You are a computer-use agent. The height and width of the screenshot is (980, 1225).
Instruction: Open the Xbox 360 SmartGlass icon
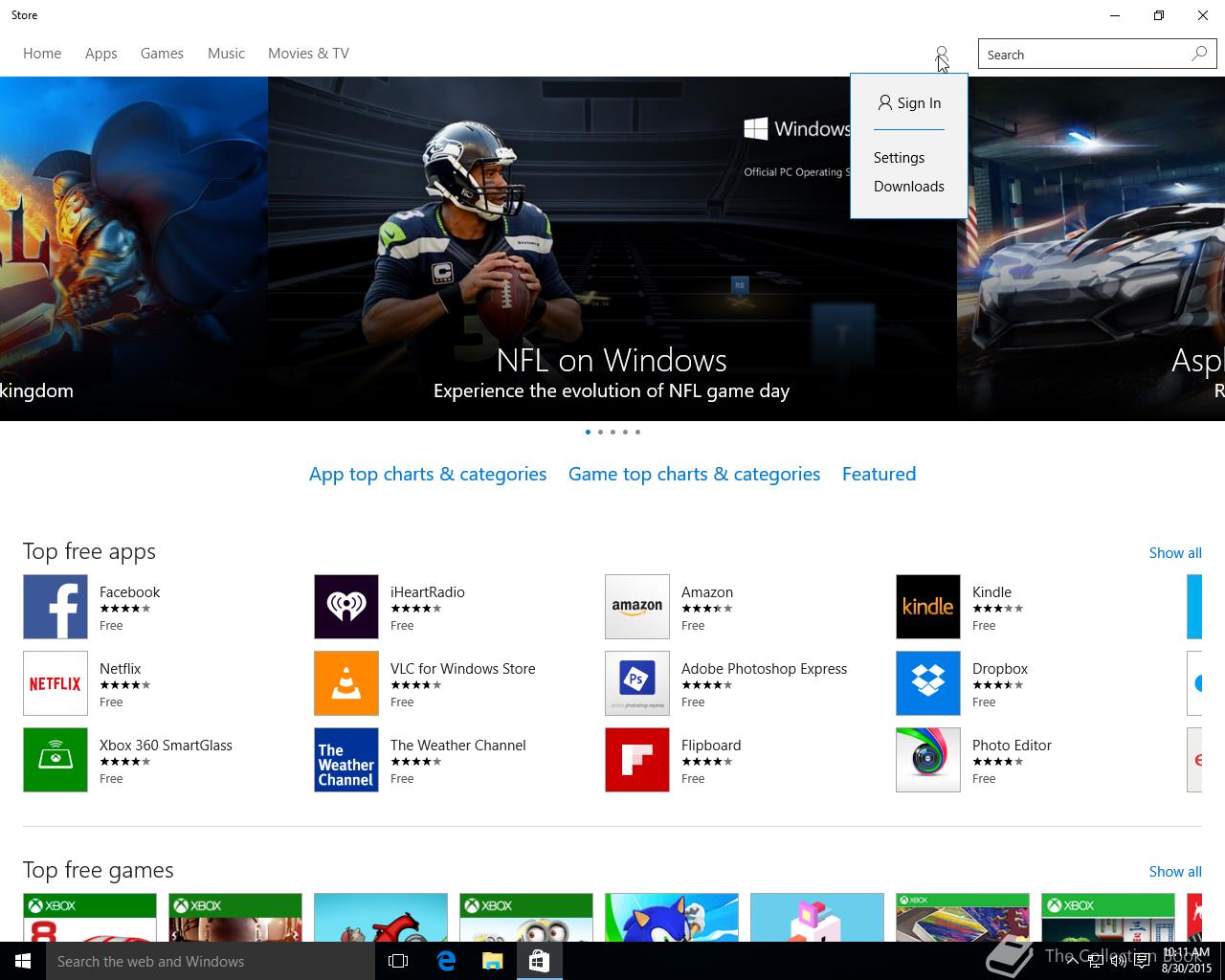[56, 760]
